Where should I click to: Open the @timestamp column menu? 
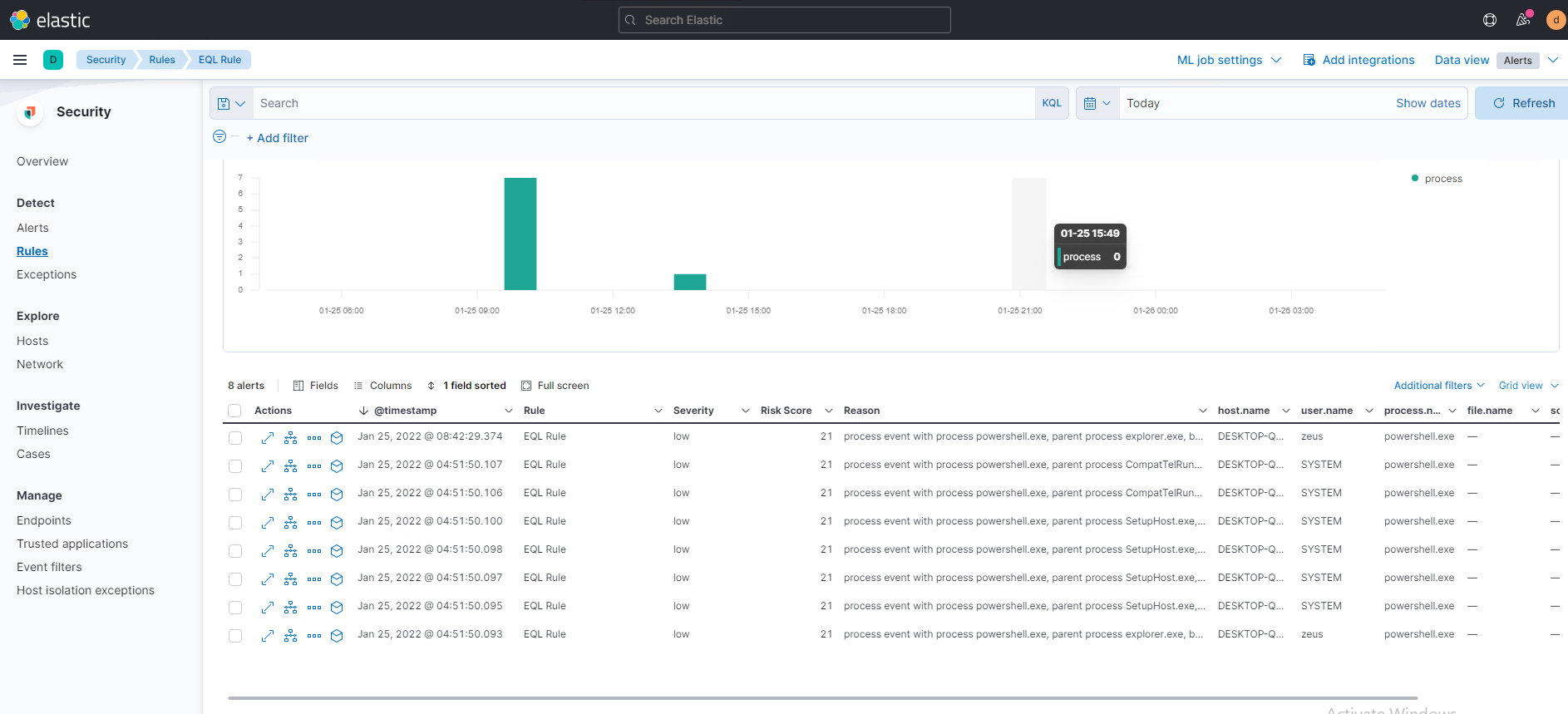tap(509, 411)
